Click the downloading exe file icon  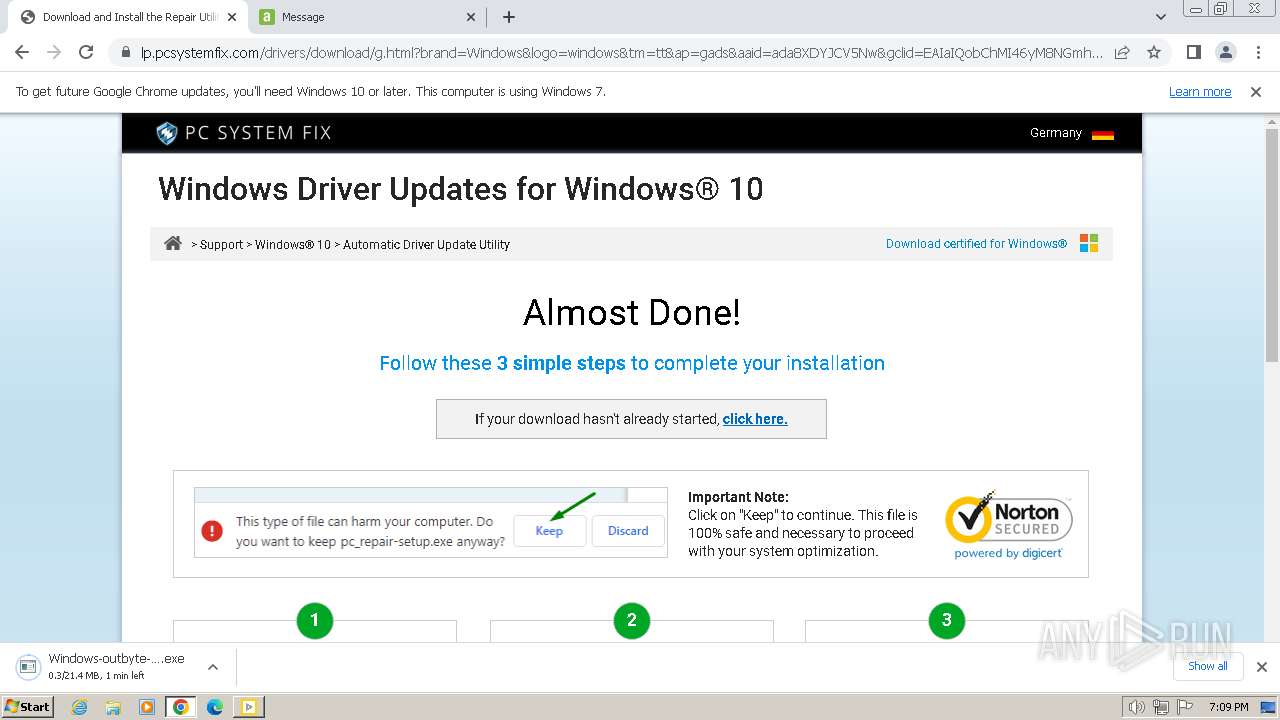[x=29, y=666]
